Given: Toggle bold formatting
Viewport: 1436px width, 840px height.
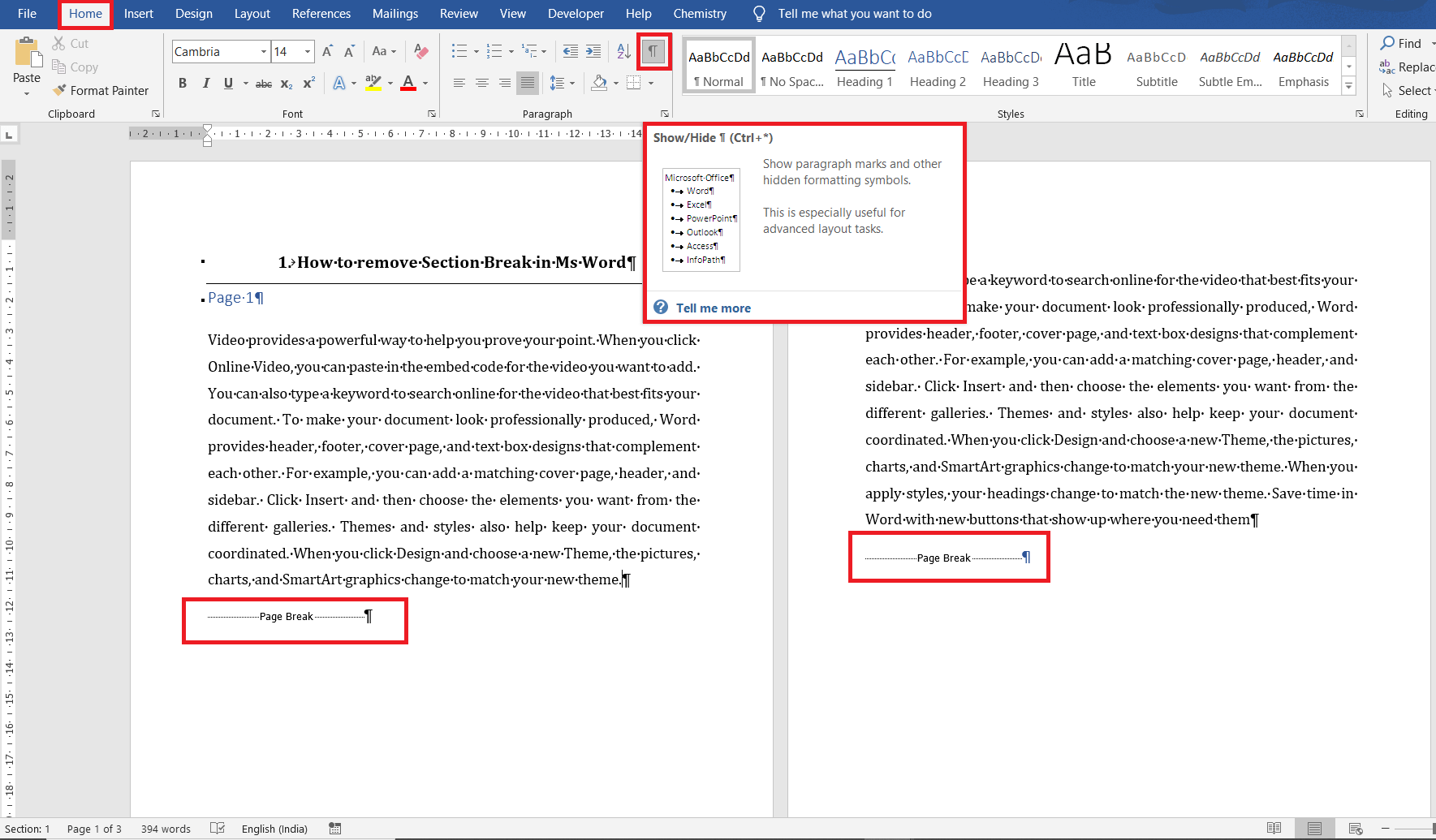Looking at the screenshot, I should pos(182,83).
